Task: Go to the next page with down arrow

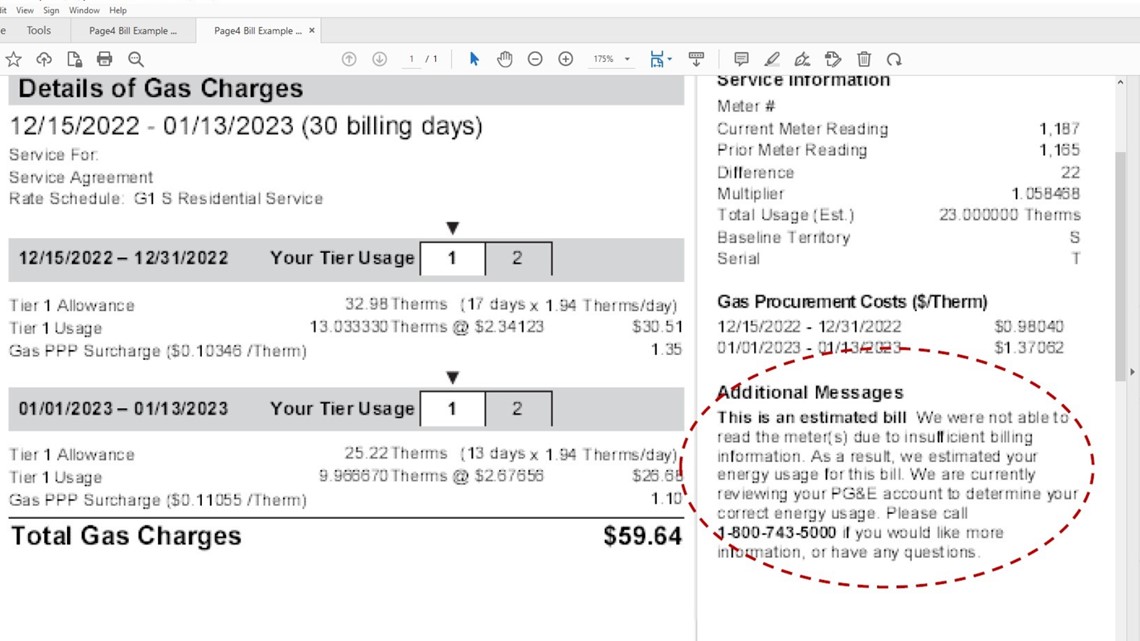Action: coord(379,59)
